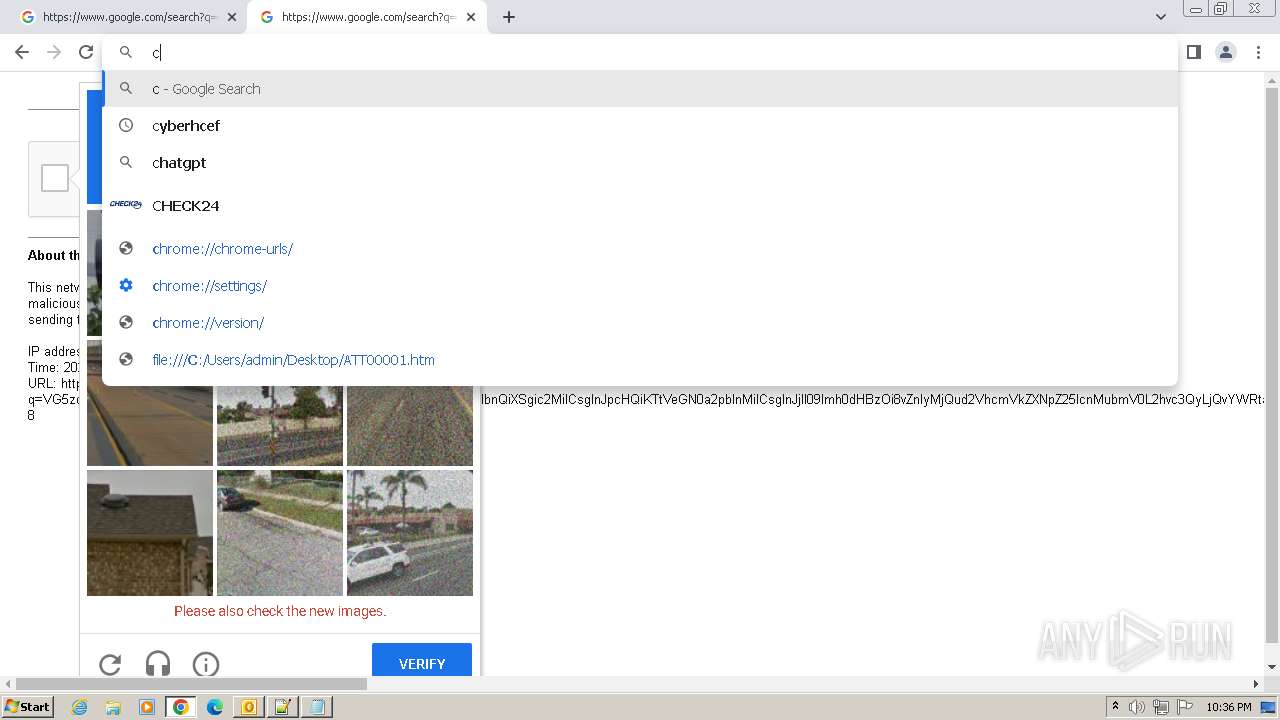Viewport: 1280px width, 720px height.
Task: Click the last taskbar app icon
Action: pos(316,707)
